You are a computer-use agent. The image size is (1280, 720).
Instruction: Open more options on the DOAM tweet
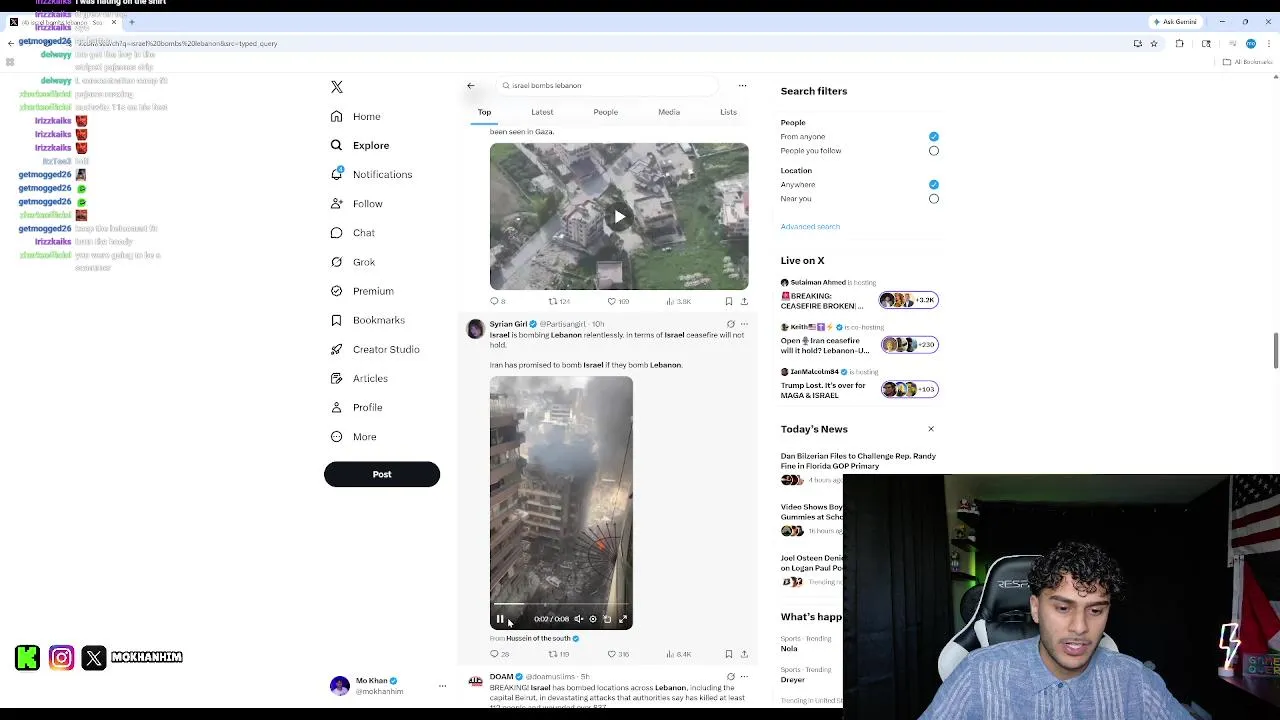click(x=744, y=677)
